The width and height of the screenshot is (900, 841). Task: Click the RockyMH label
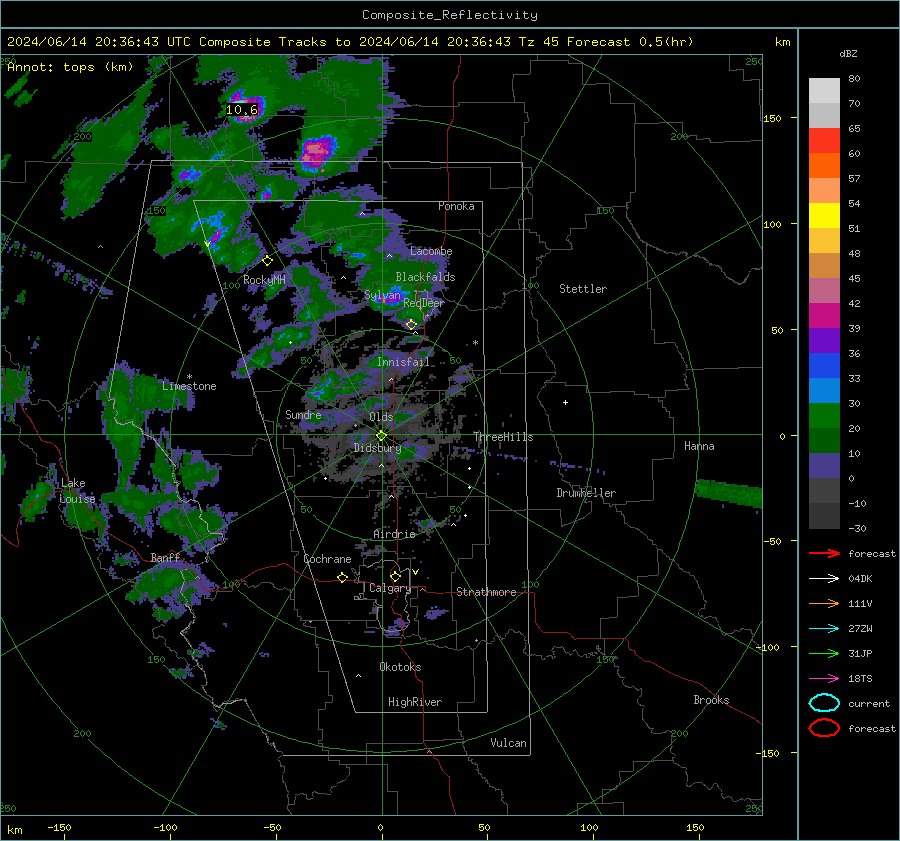coord(264,280)
